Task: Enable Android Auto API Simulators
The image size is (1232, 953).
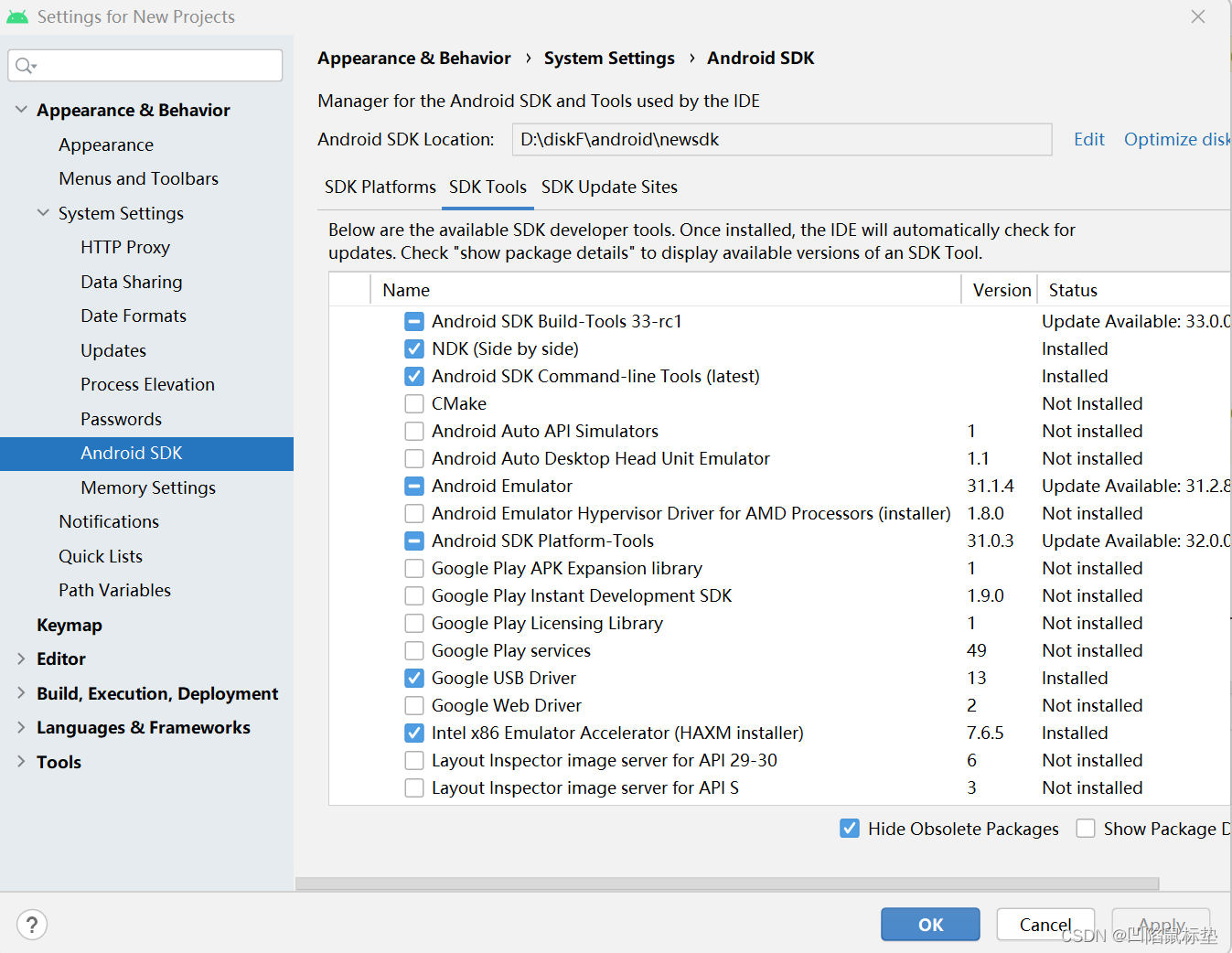Action: pyautogui.click(x=414, y=431)
